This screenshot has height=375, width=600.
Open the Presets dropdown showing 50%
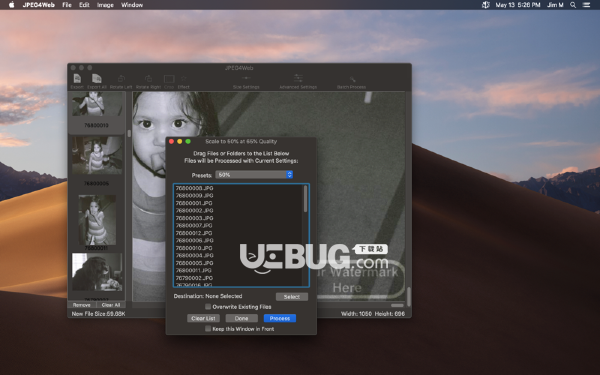coord(254,174)
